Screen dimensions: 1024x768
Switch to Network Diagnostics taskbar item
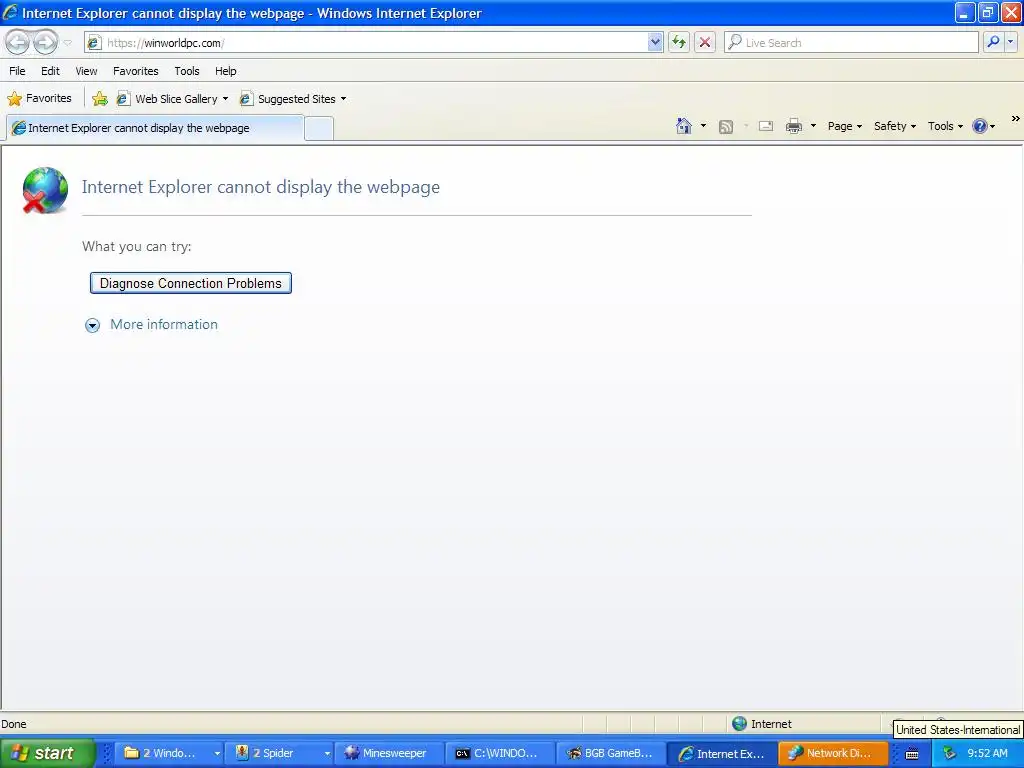pos(832,753)
